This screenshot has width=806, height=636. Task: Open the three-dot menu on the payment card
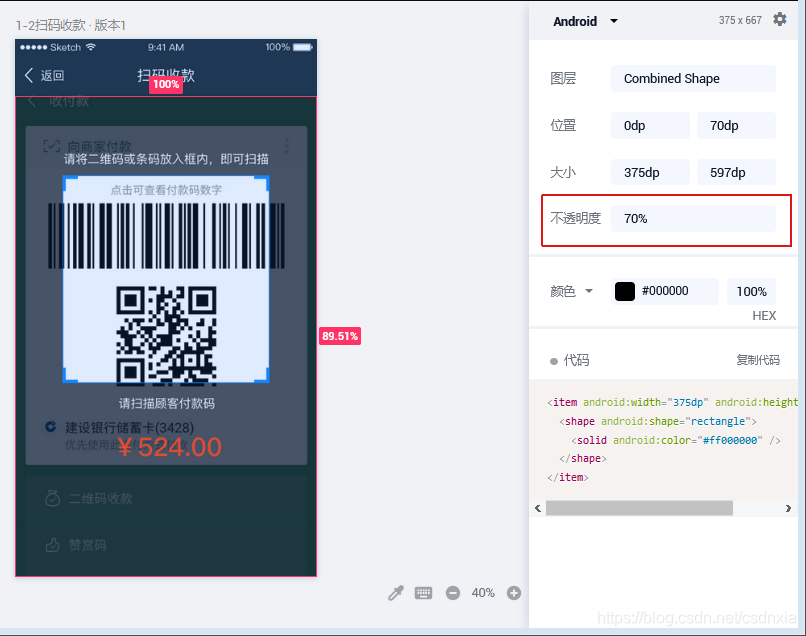coord(287,146)
